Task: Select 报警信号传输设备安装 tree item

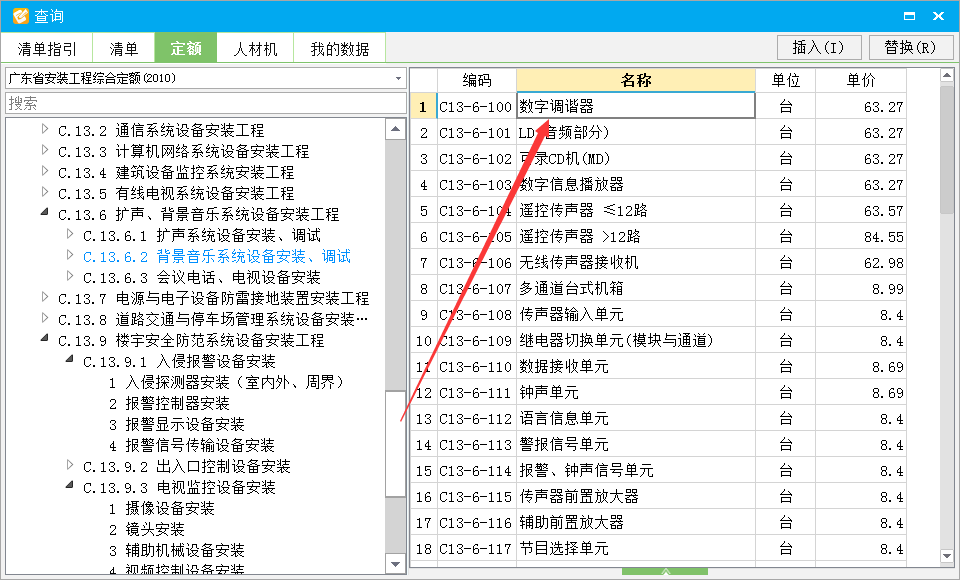Action: point(192,445)
